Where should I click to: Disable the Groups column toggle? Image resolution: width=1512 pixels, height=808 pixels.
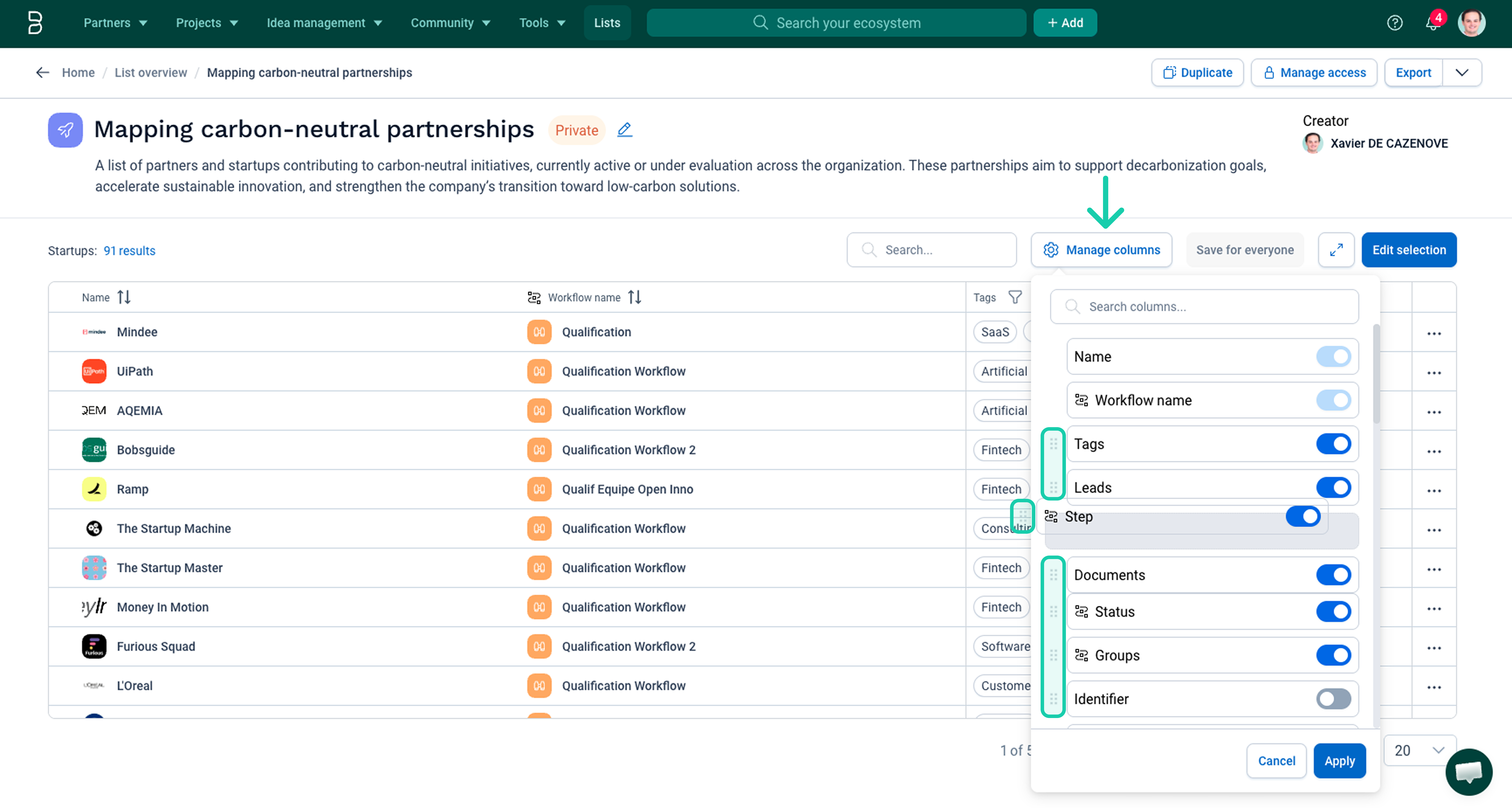1333,655
